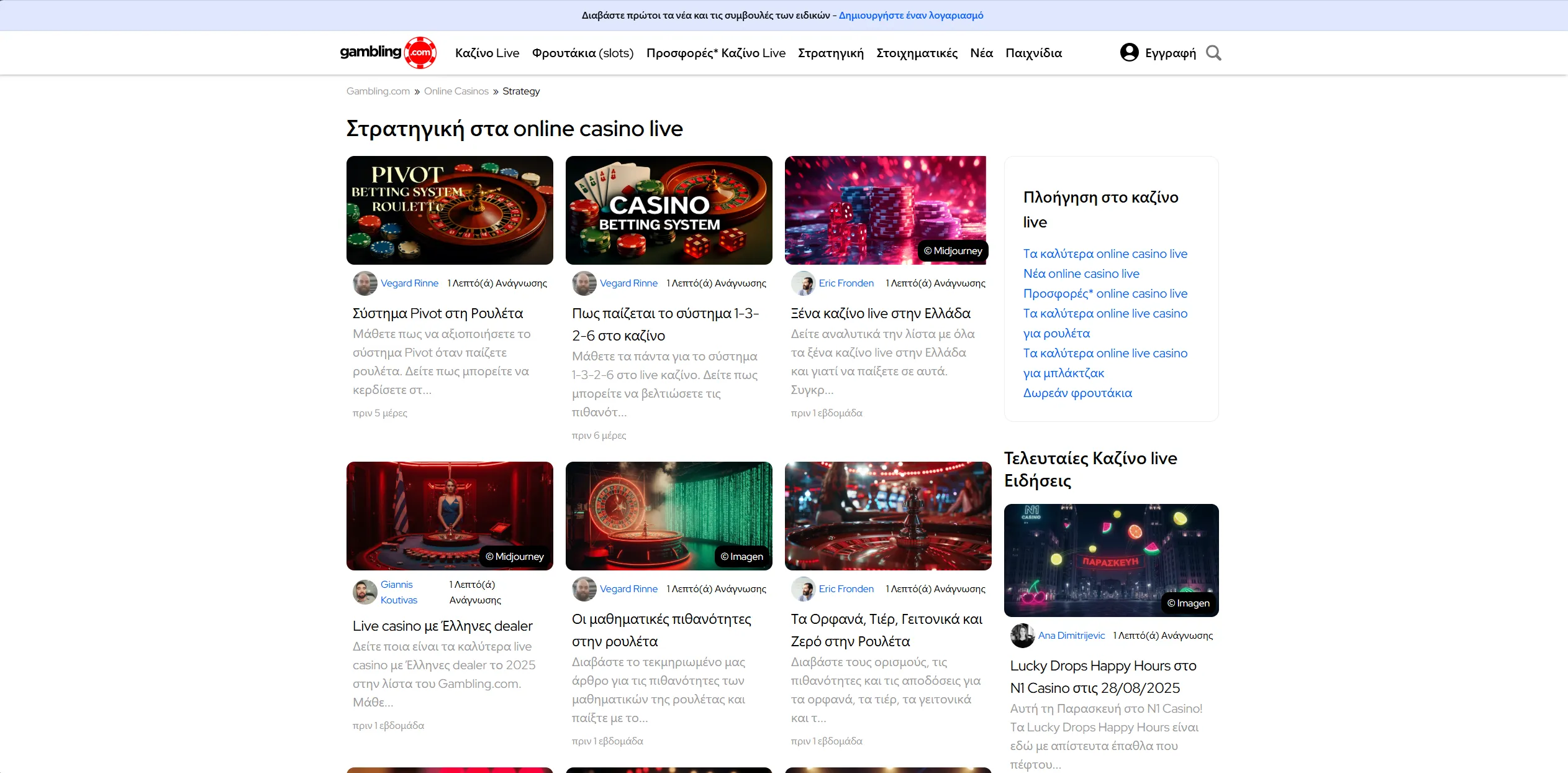The height and width of the screenshot is (773, 1568).
Task: Open Giannis Koutivas author name link
Action: tap(399, 592)
